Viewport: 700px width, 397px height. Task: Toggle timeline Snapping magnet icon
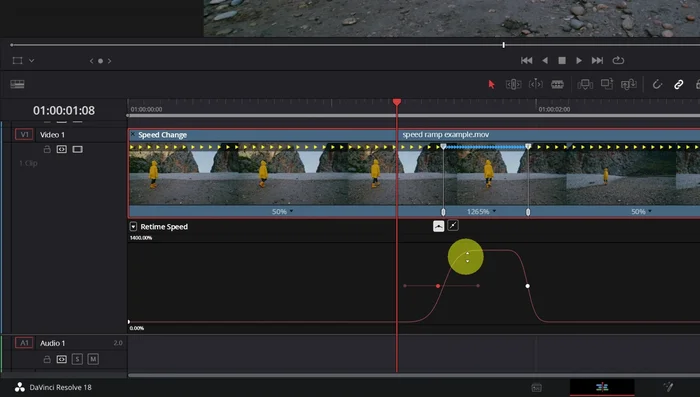(x=657, y=84)
